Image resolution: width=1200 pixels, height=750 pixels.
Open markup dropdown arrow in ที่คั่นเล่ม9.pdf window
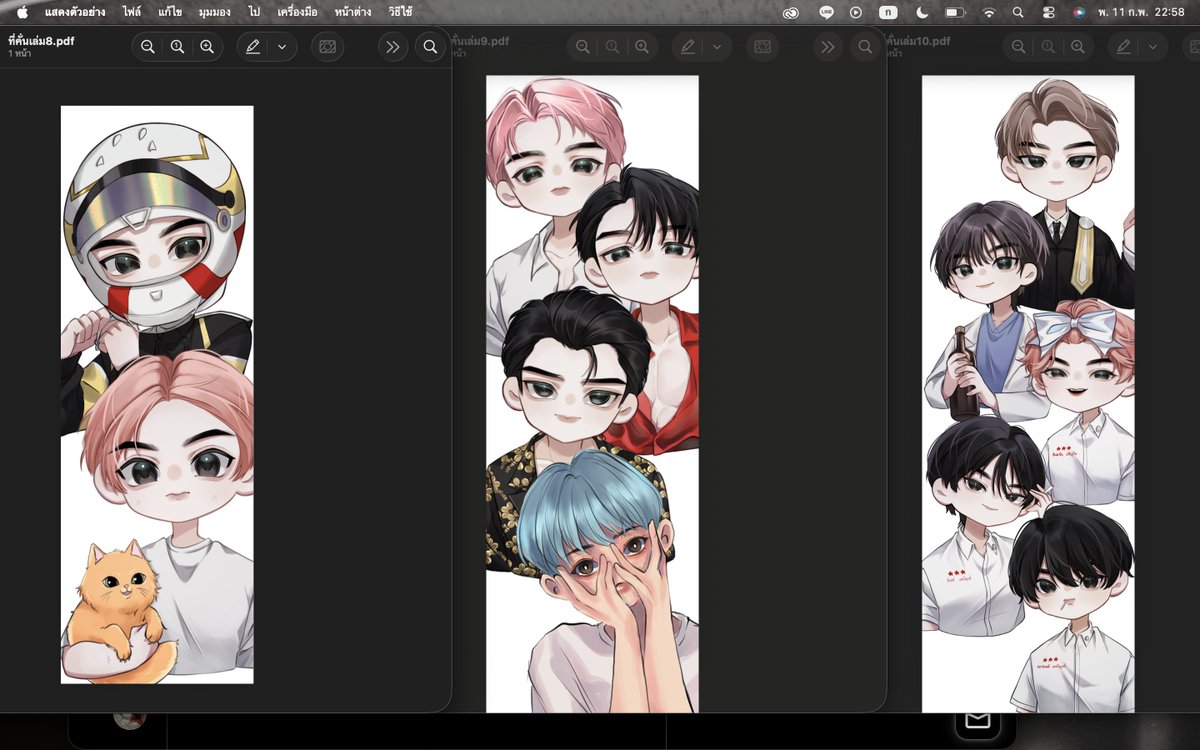point(717,47)
